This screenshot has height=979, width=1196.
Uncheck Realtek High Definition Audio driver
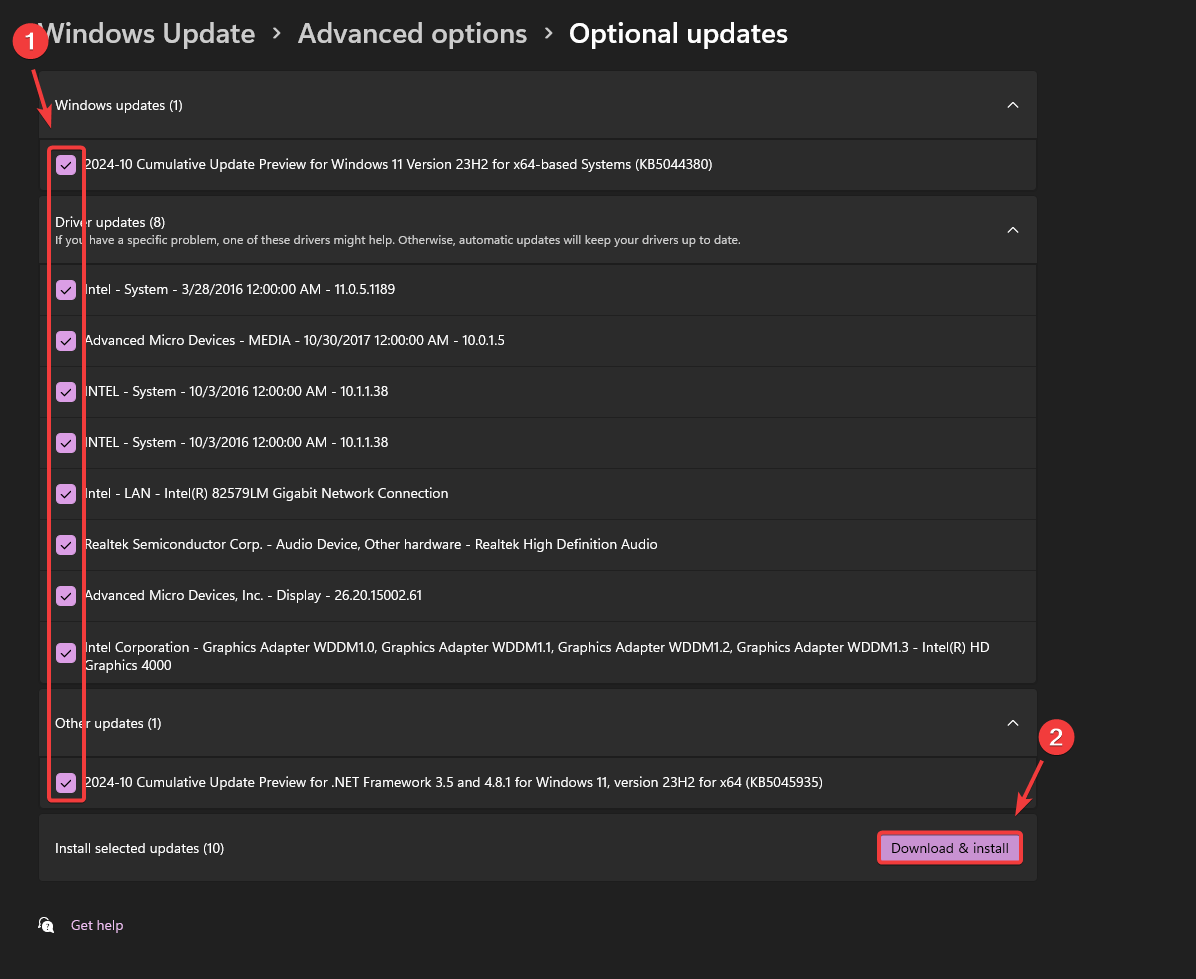(66, 545)
